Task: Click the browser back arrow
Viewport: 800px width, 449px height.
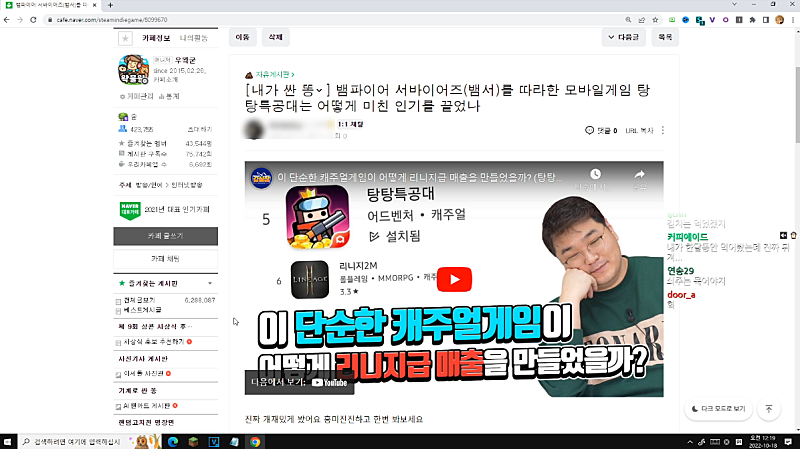Action: coord(7,20)
